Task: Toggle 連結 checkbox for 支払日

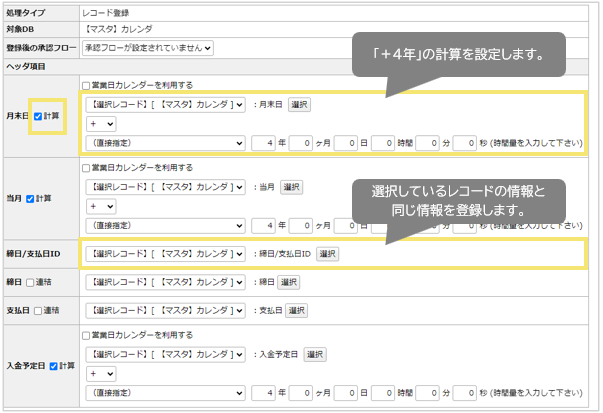Action: [x=38, y=310]
